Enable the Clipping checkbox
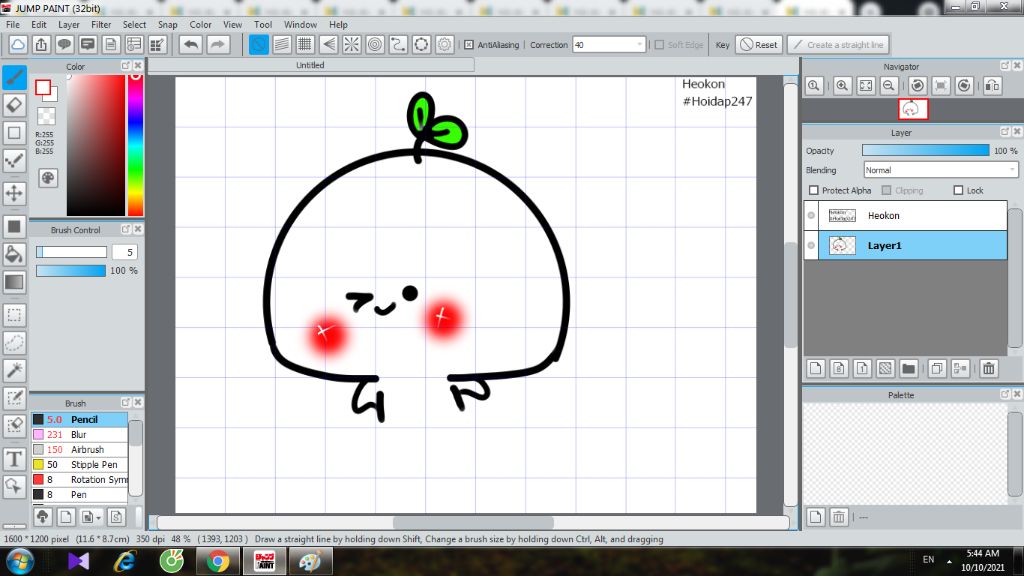 [886, 190]
